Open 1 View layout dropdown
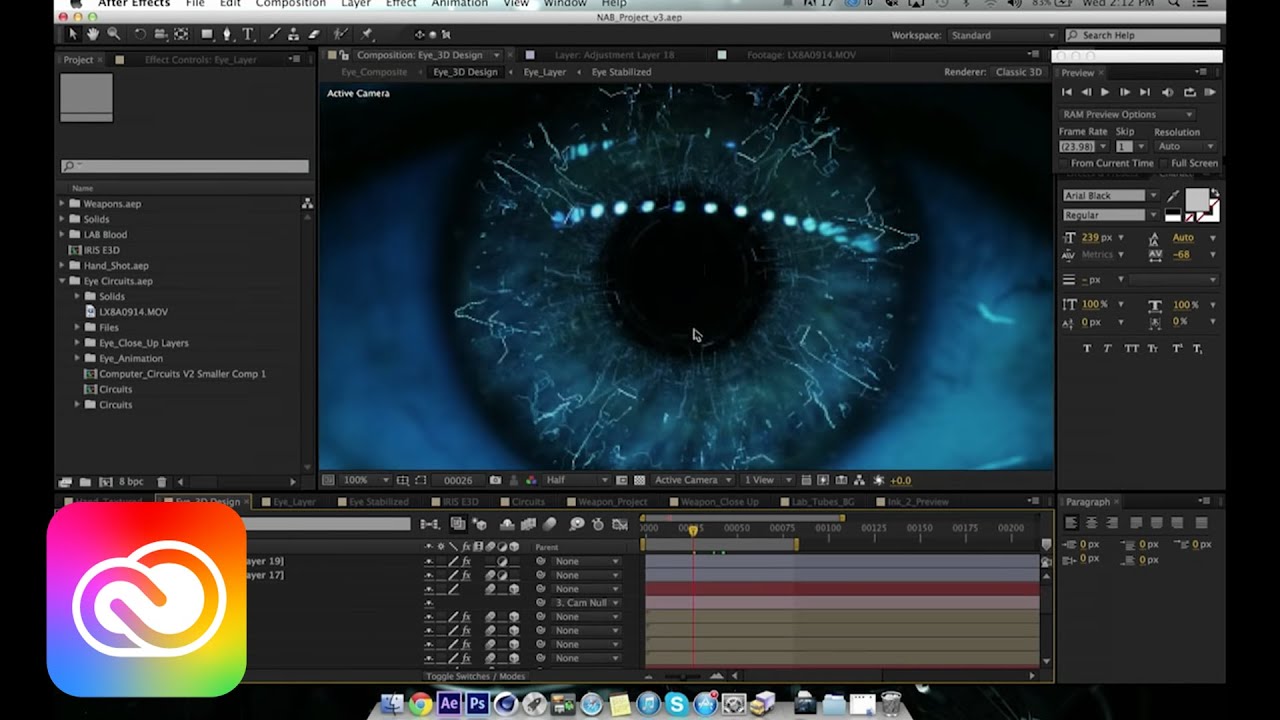The height and width of the screenshot is (720, 1280). tap(768, 480)
